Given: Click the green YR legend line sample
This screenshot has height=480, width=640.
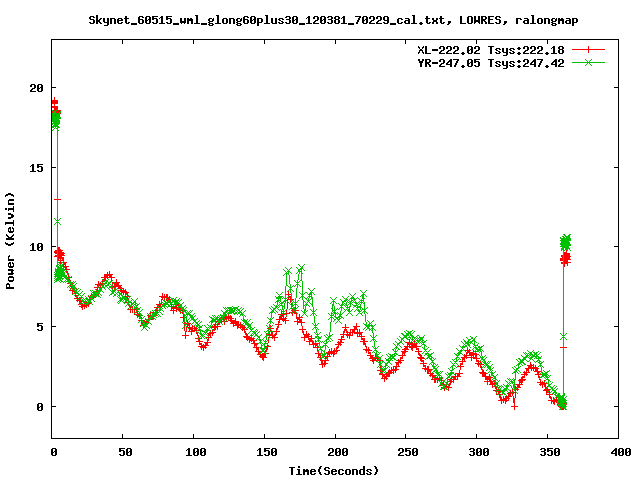Looking at the screenshot, I should (588, 62).
